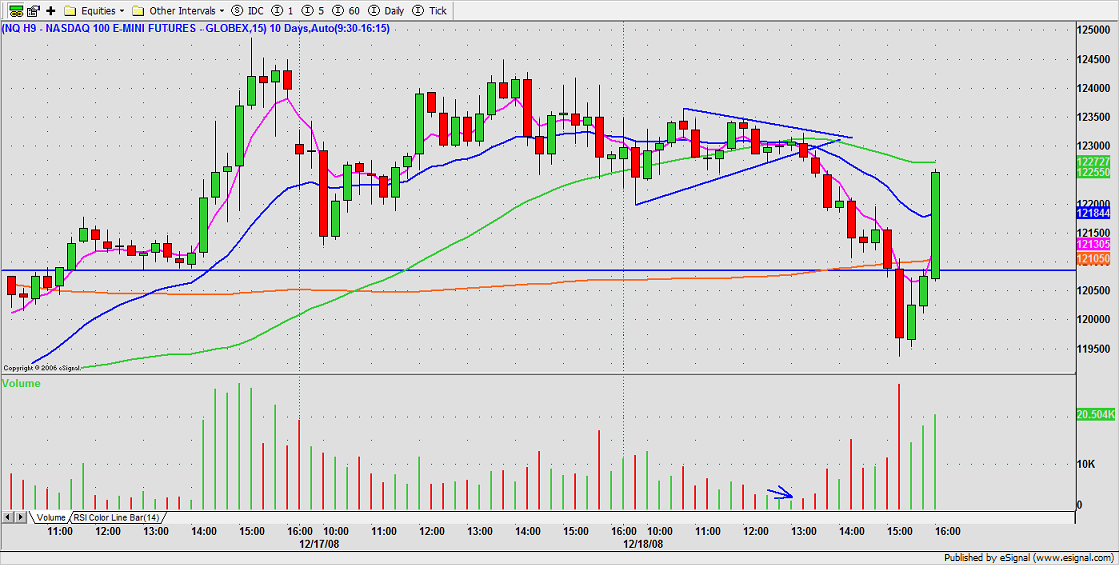Click the black plus icon in toolbar
Screen dimensions: 1119x565
[51, 11]
